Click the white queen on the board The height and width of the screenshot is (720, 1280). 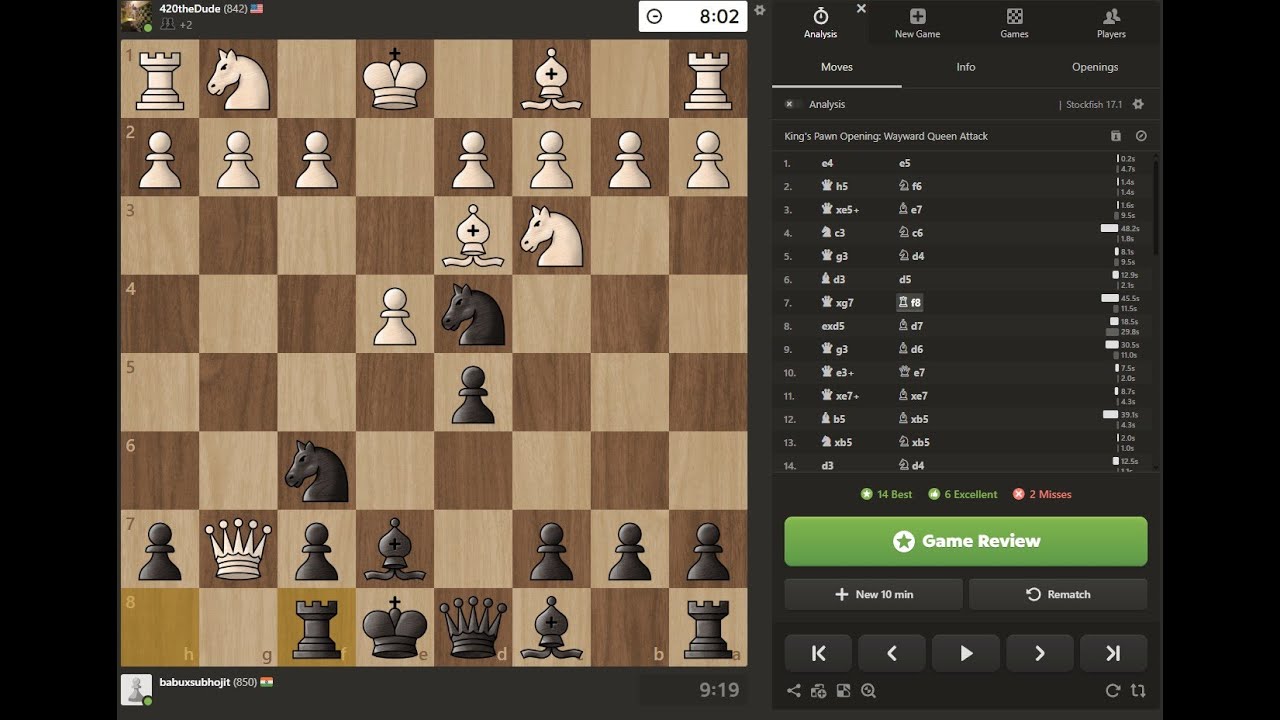(x=238, y=548)
